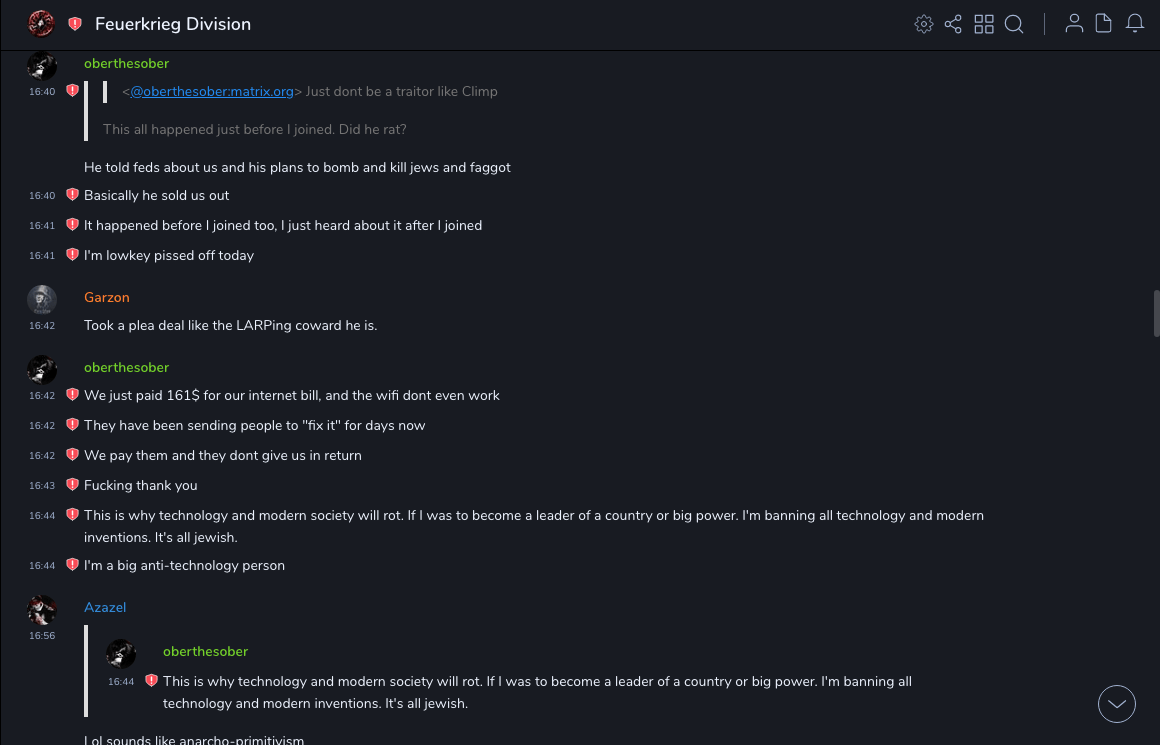The image size is (1160, 745).
Task: Click the shield icon next to 'Basically he sold us out'
Action: [72, 195]
